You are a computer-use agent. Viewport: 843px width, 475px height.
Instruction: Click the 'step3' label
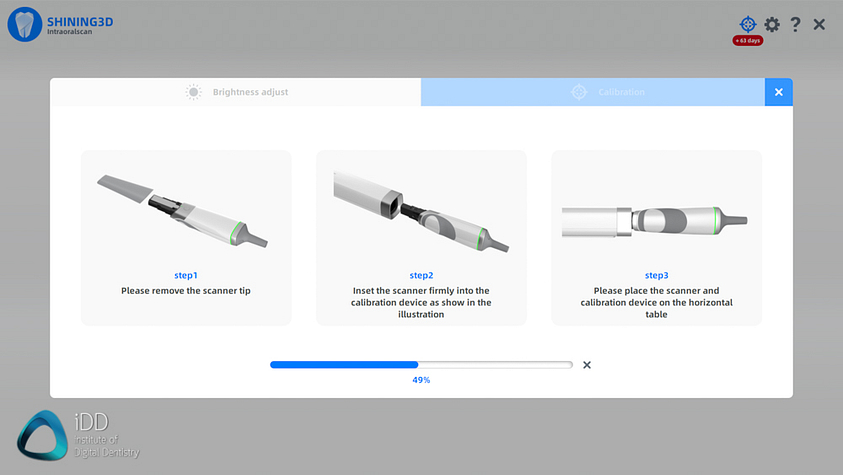[656, 275]
